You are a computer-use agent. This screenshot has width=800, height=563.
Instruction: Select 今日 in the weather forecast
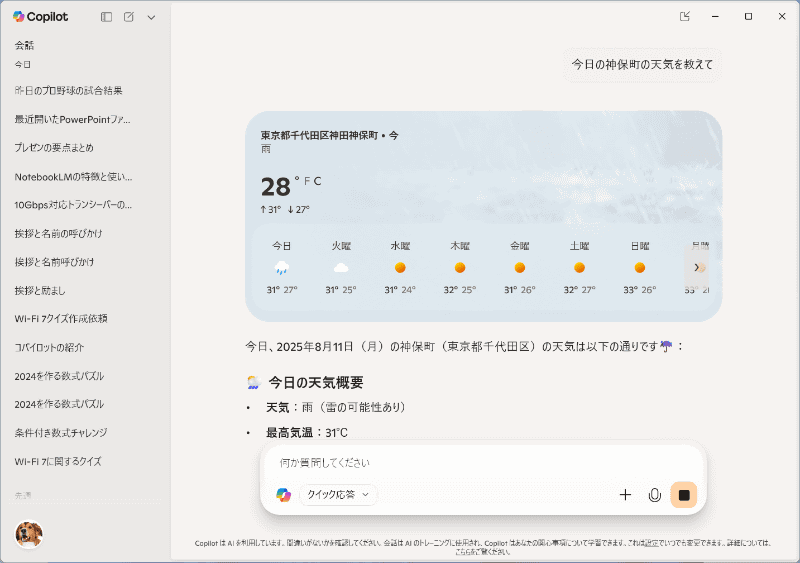coord(282,267)
